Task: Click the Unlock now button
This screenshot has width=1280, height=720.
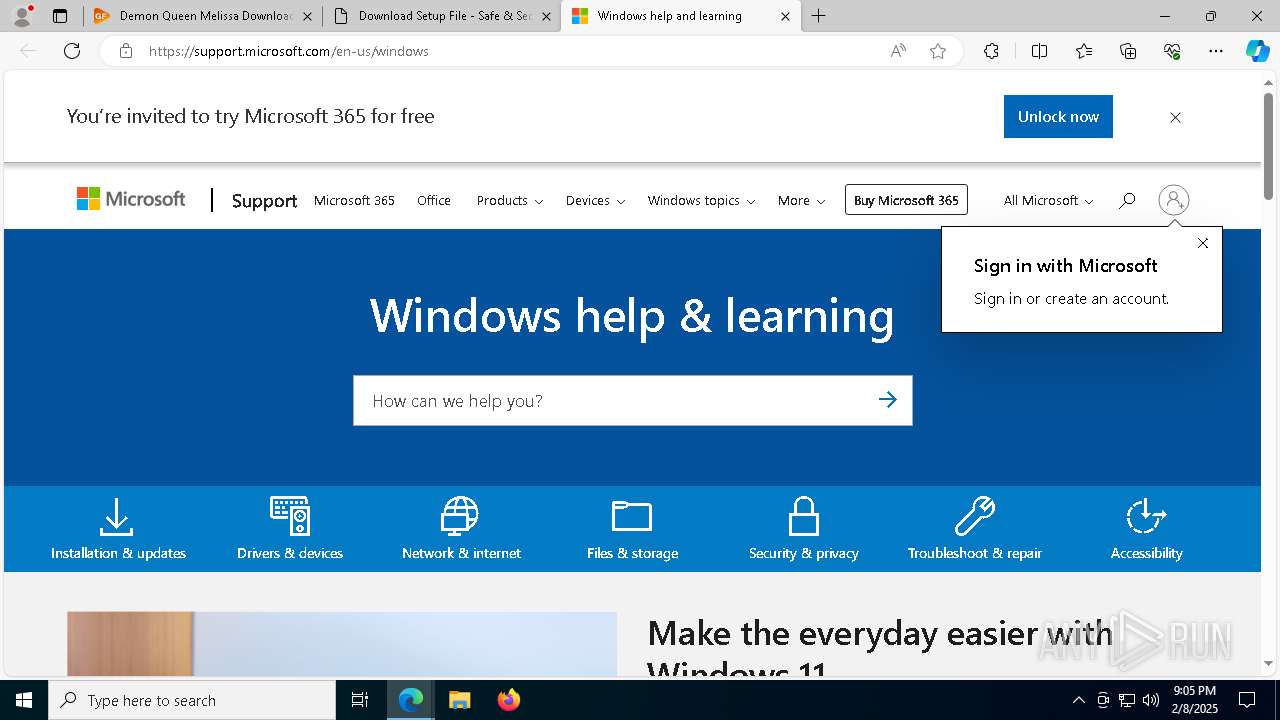Action: pos(1058,116)
